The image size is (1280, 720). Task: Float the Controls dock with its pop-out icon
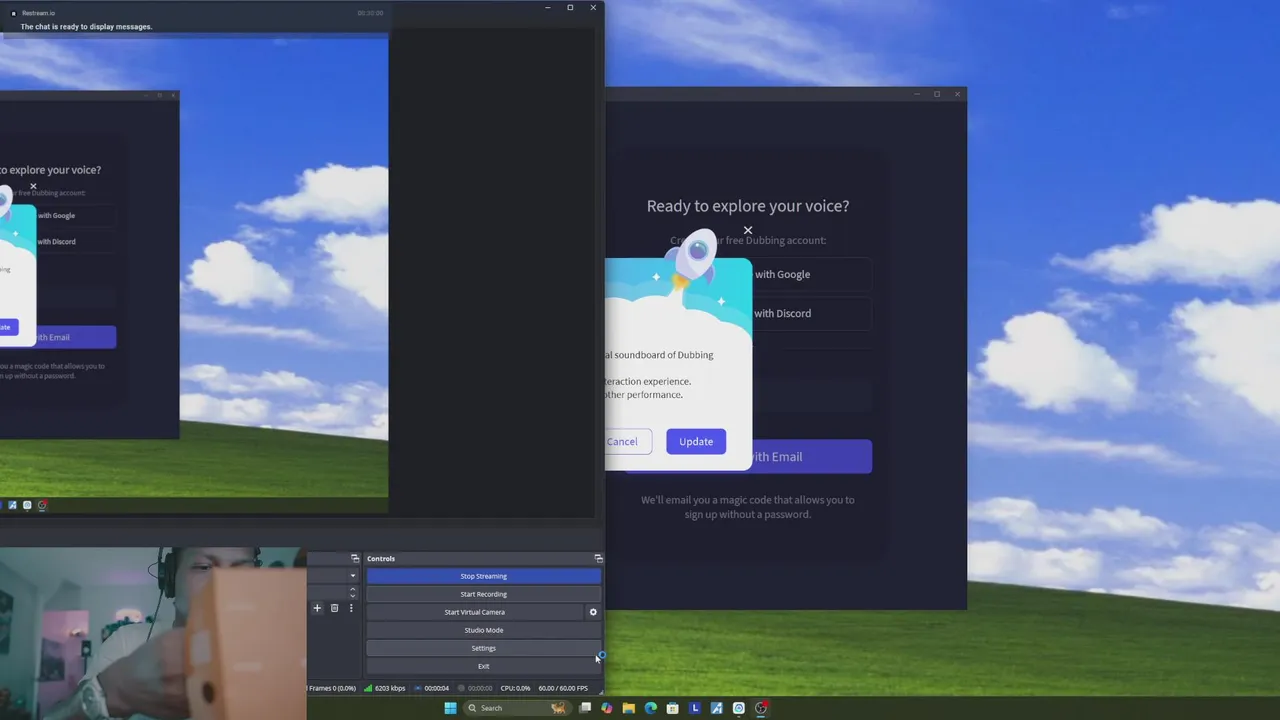pos(598,558)
